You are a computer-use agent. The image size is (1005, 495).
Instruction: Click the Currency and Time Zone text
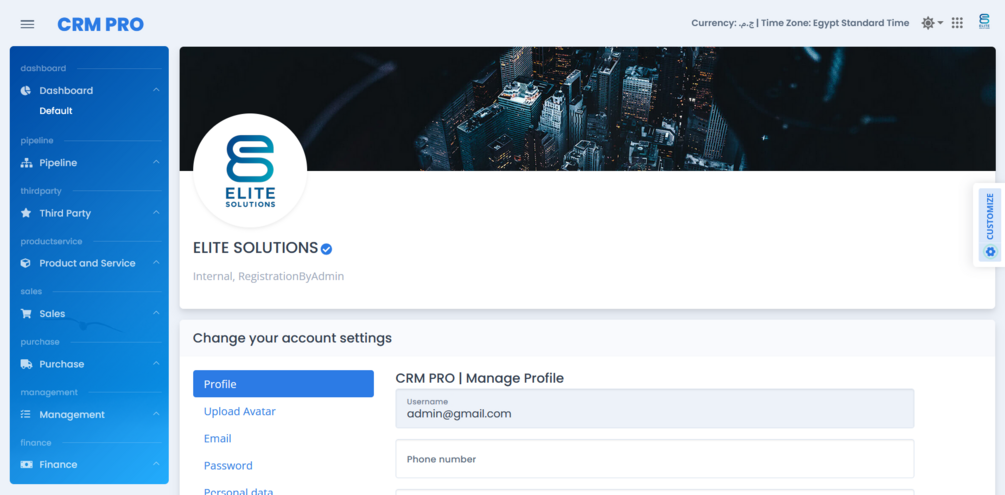tap(800, 23)
